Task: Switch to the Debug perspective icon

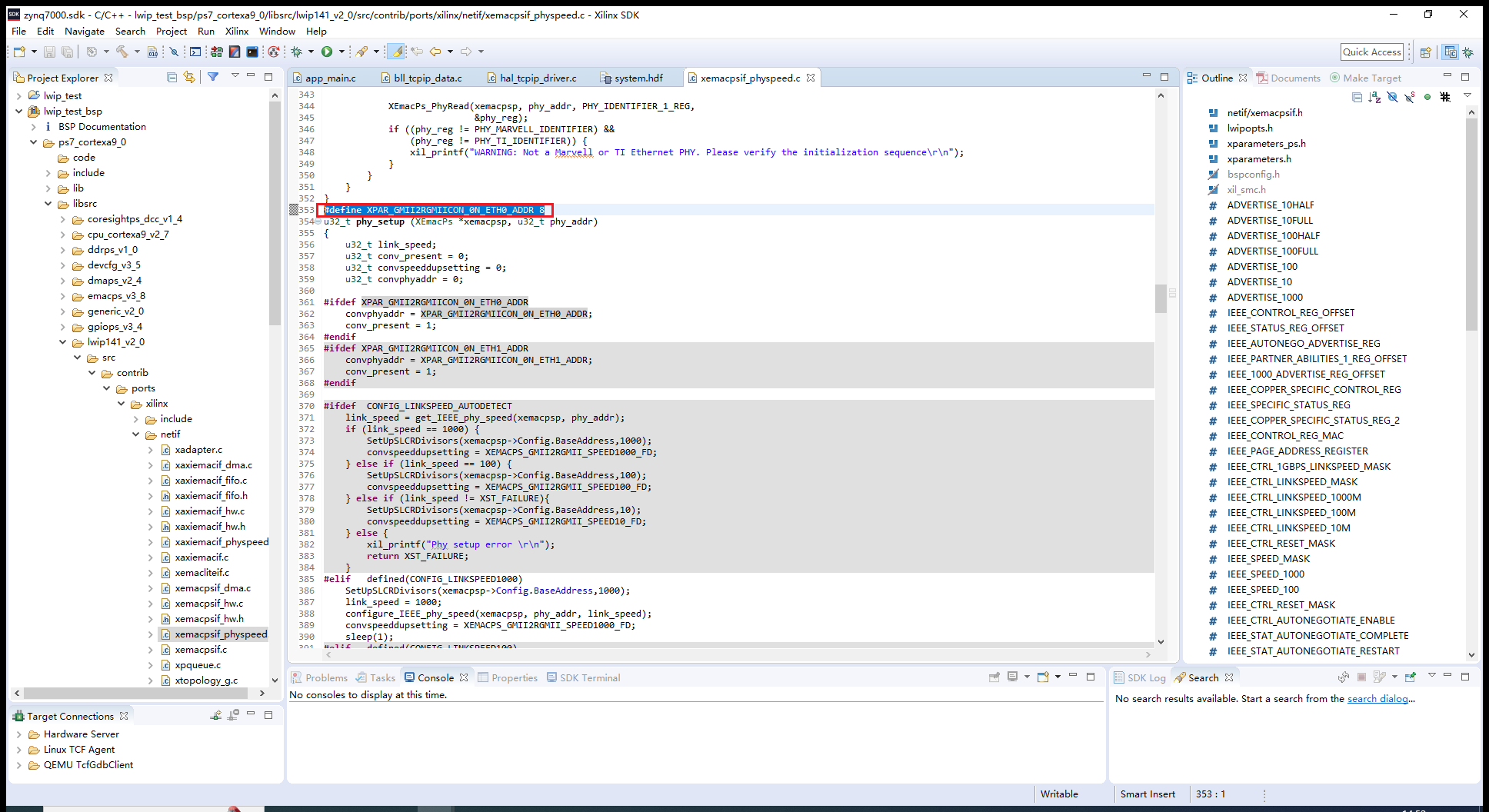Action: [1468, 52]
